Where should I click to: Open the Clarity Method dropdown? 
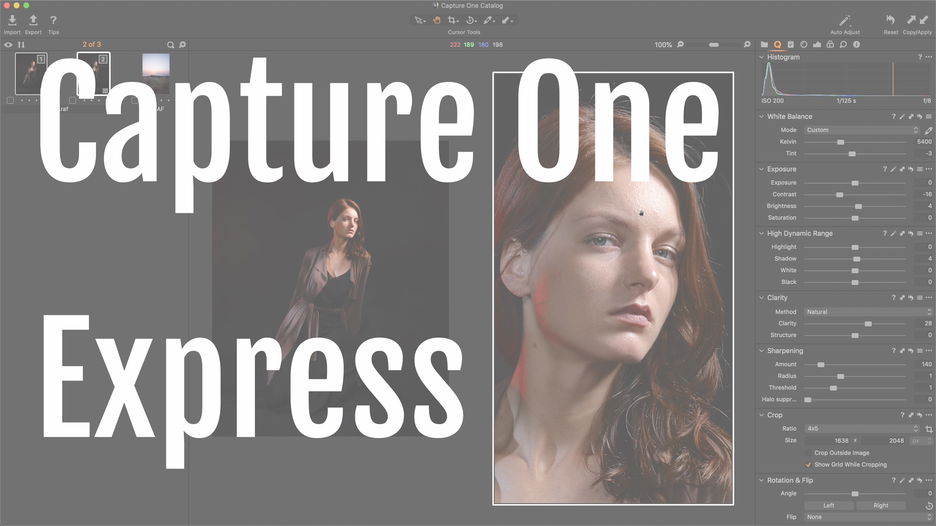[x=868, y=312]
